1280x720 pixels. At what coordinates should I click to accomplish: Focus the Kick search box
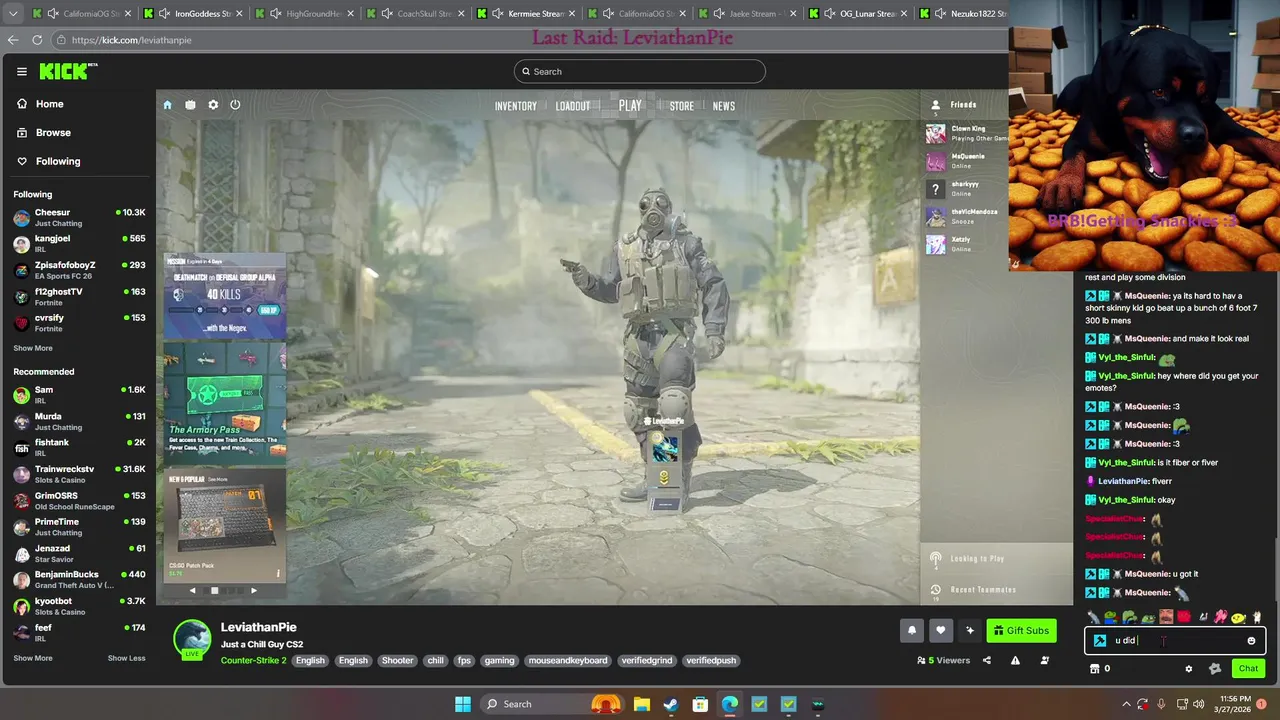[640, 71]
